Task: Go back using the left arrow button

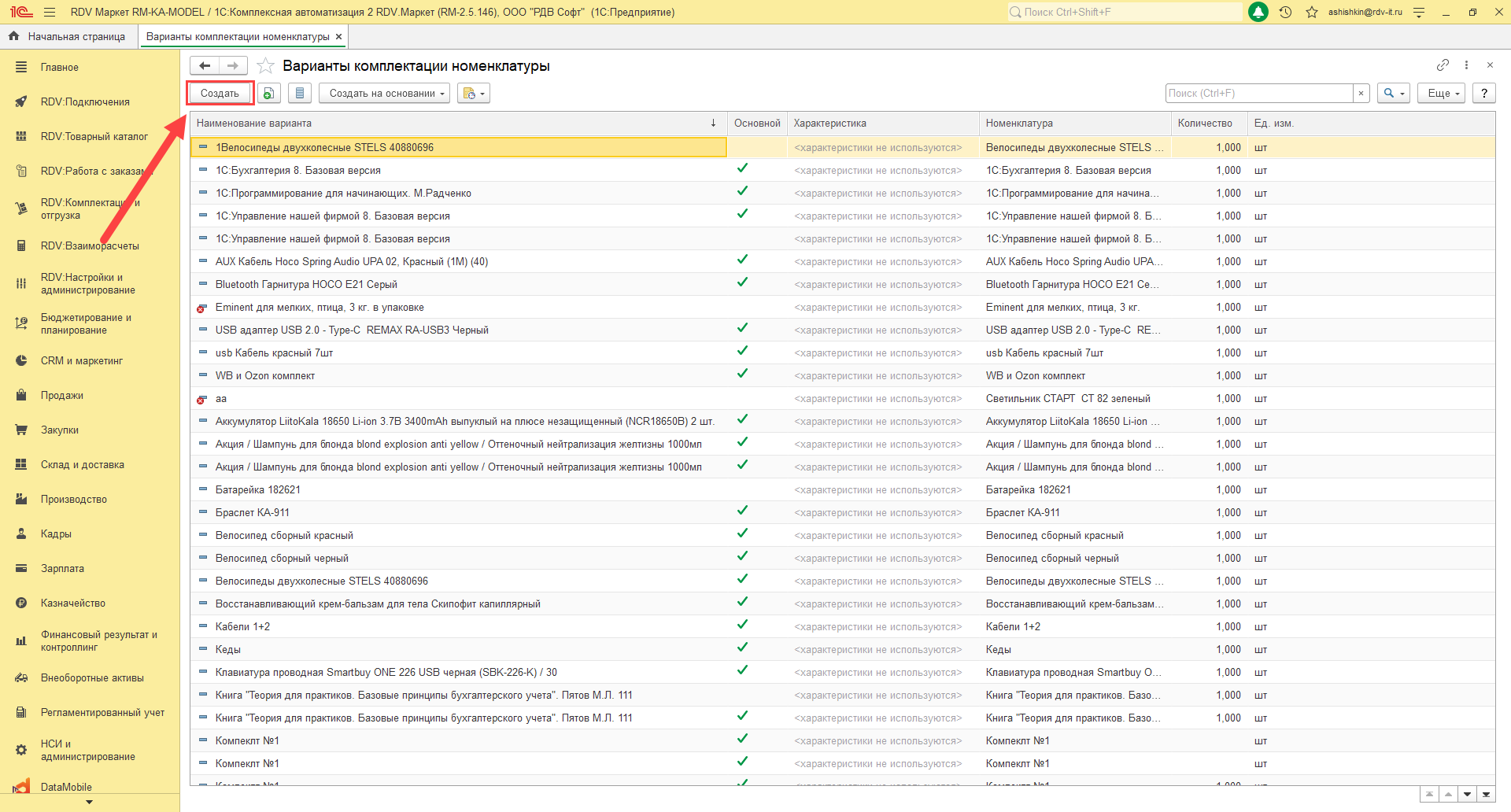Action: point(205,66)
